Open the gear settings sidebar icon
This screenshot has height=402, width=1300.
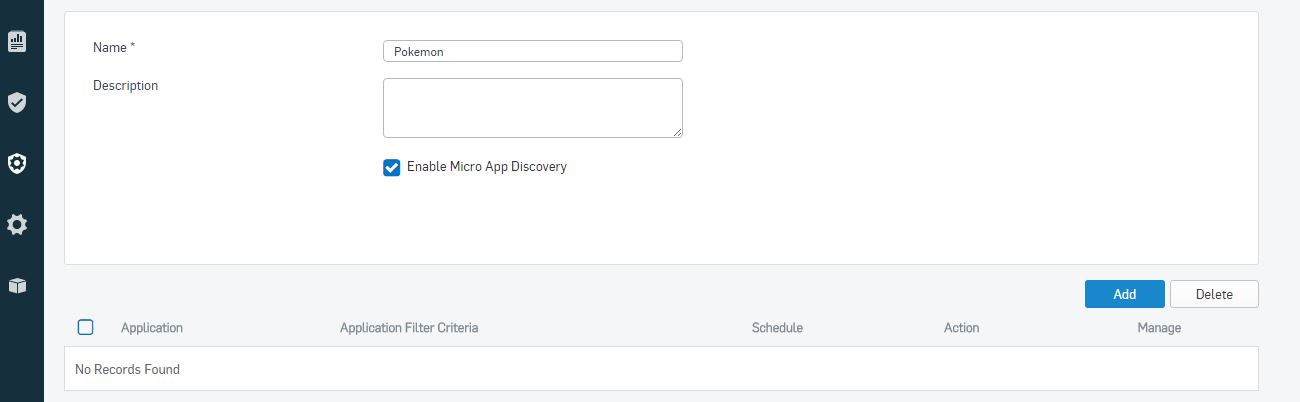coord(17,224)
